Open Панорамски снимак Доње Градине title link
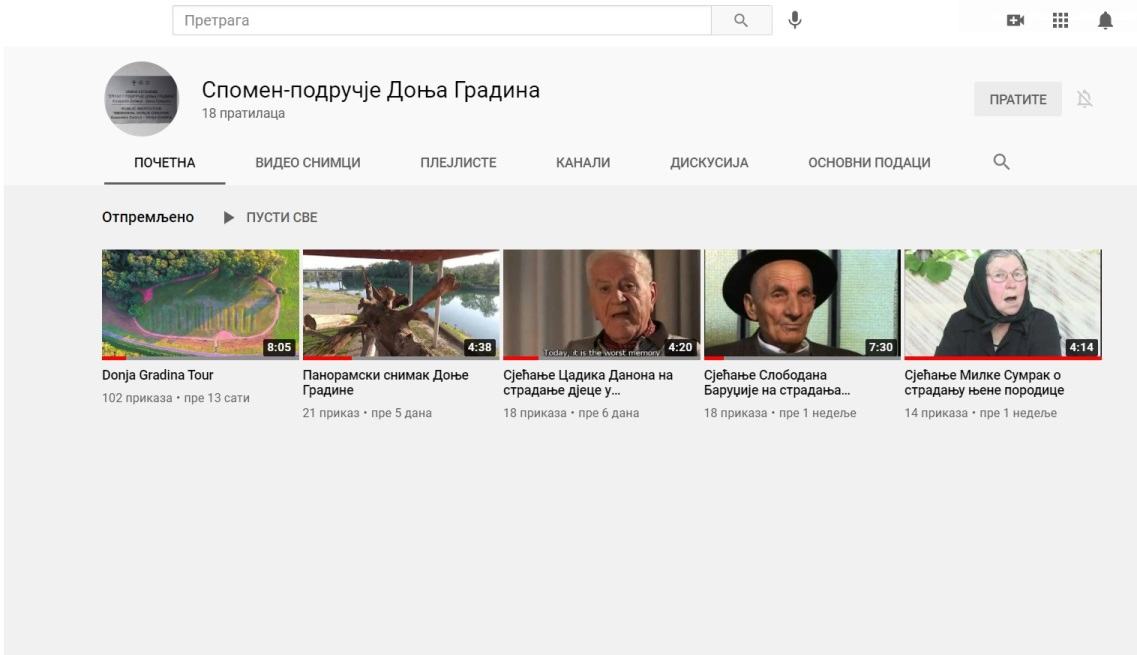Viewport: 1137px width, 655px height. pyautogui.click(x=385, y=382)
